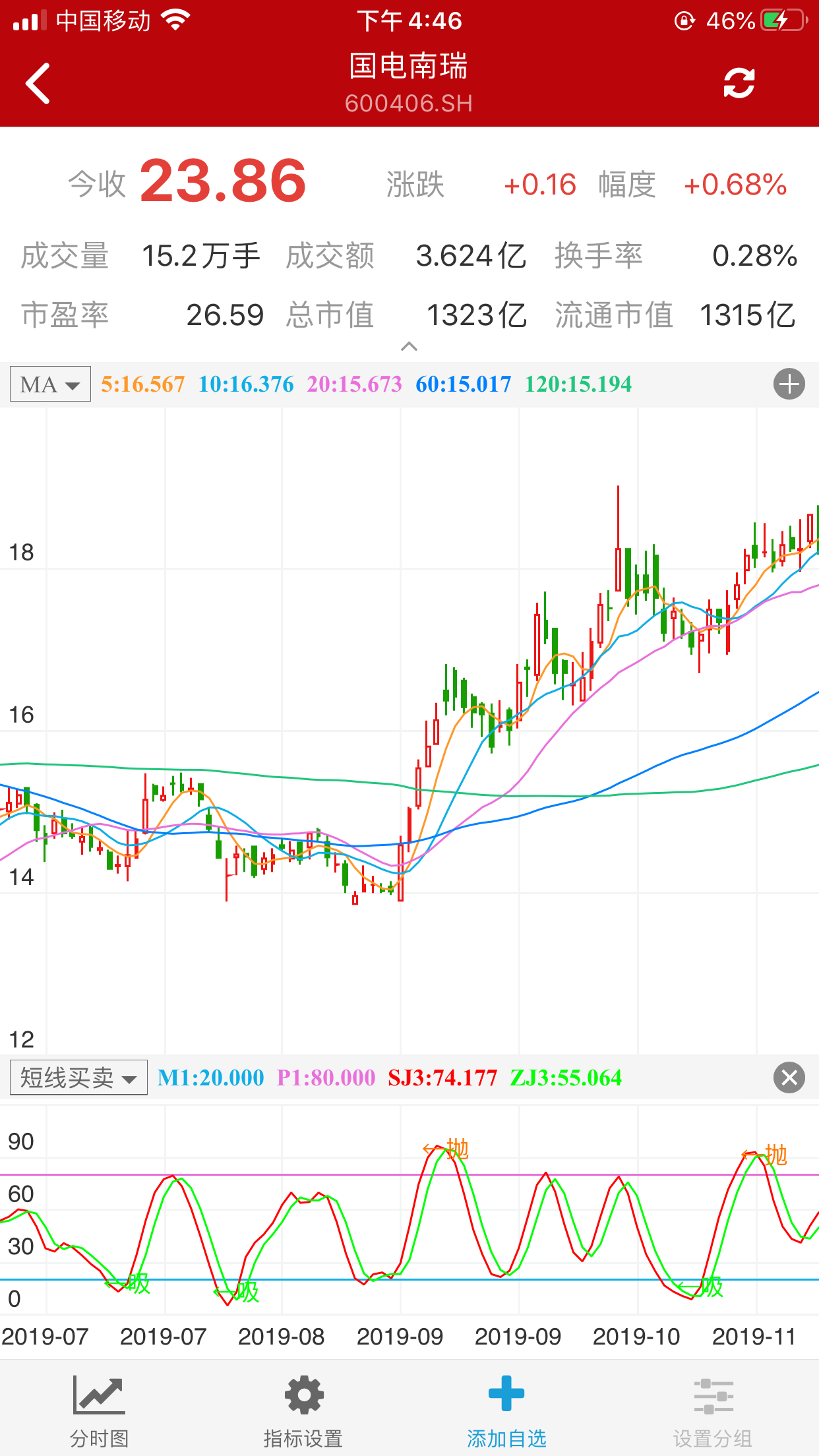Image resolution: width=819 pixels, height=1456 pixels.
Task: Tap 添加自选 plus icon
Action: pos(506,1394)
